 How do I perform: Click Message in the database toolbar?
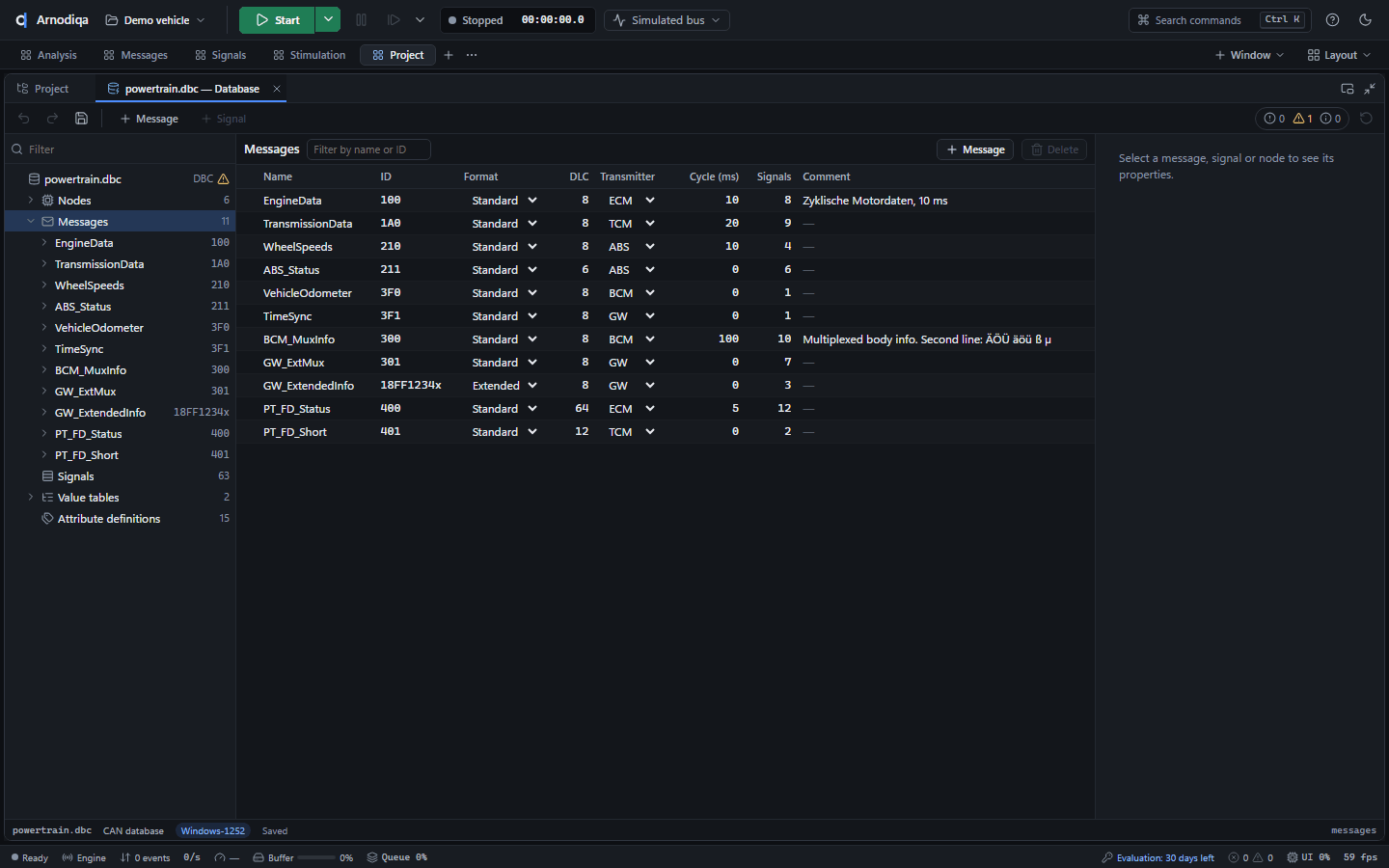pos(149,119)
